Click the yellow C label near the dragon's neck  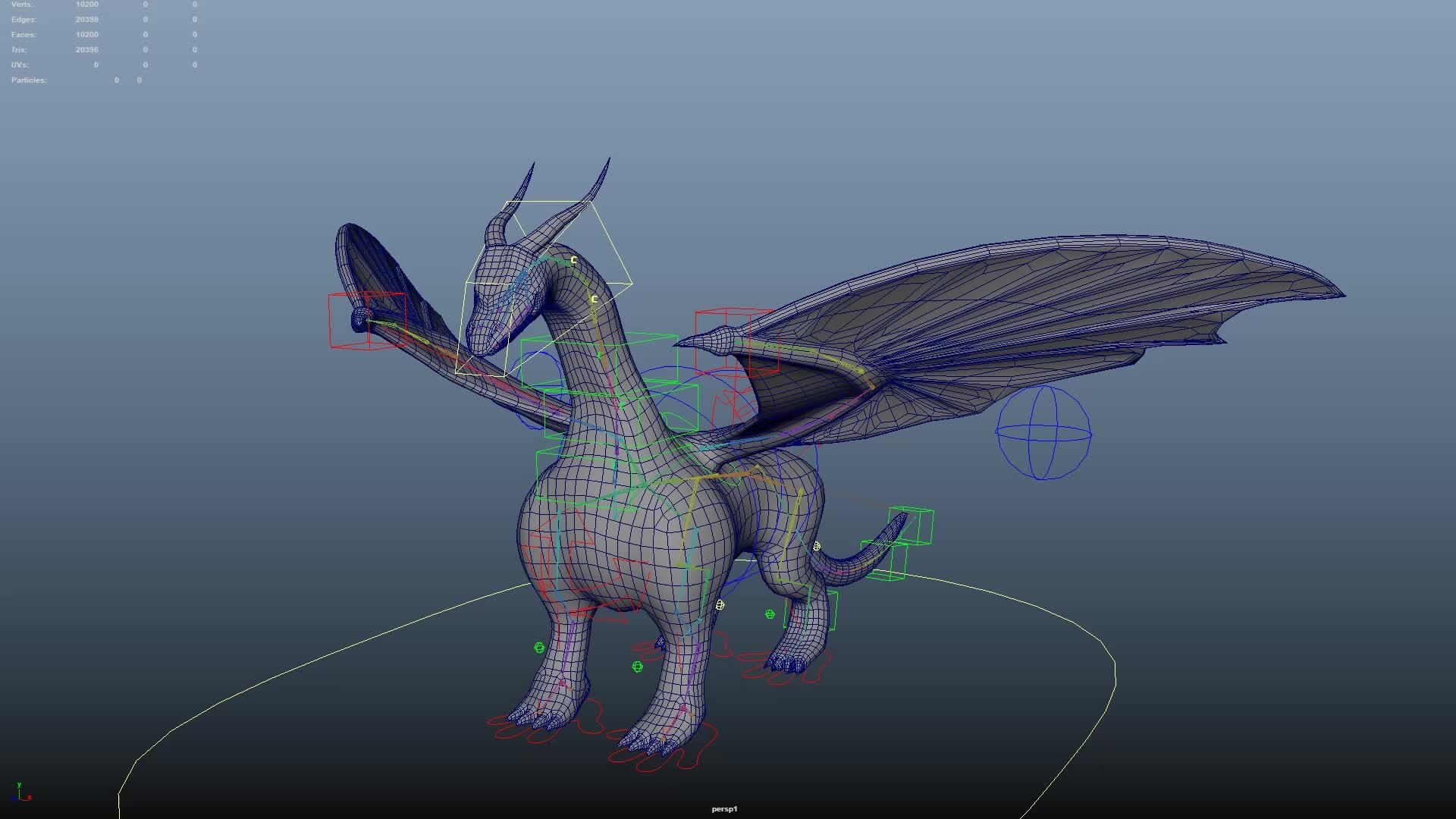[x=594, y=299]
